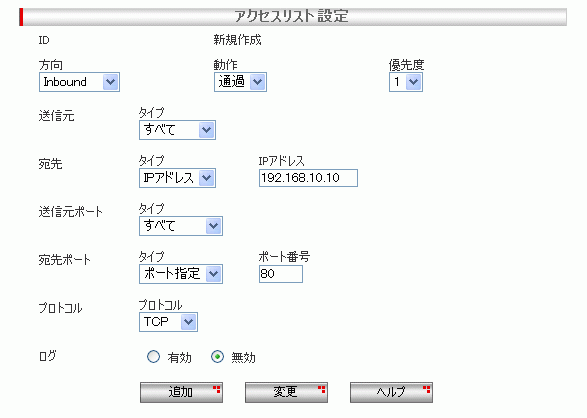Click the arrow icon on the priority combo box

(413, 82)
